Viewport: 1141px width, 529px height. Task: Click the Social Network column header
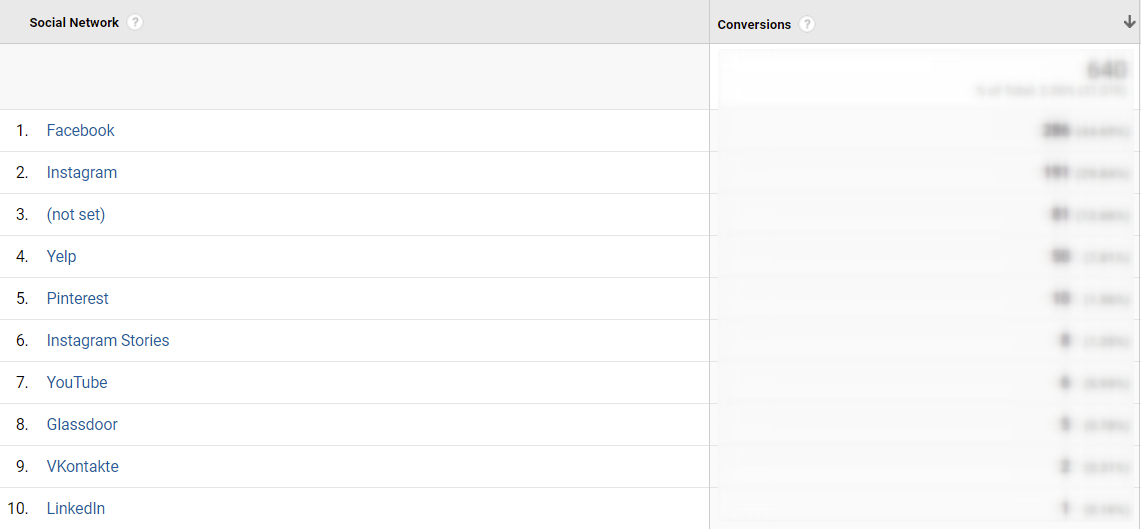(x=74, y=23)
